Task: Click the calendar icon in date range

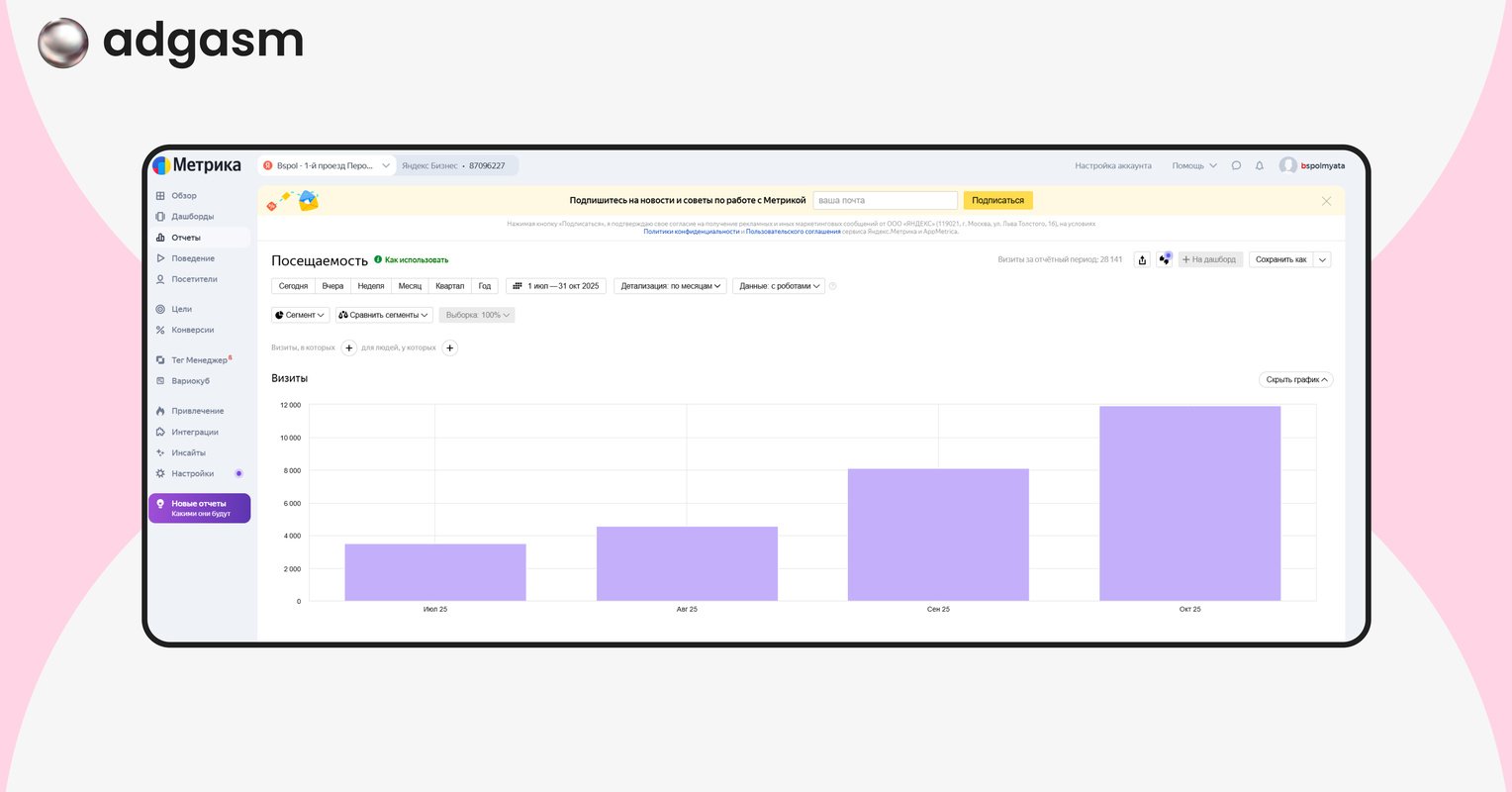Action: coord(518,286)
